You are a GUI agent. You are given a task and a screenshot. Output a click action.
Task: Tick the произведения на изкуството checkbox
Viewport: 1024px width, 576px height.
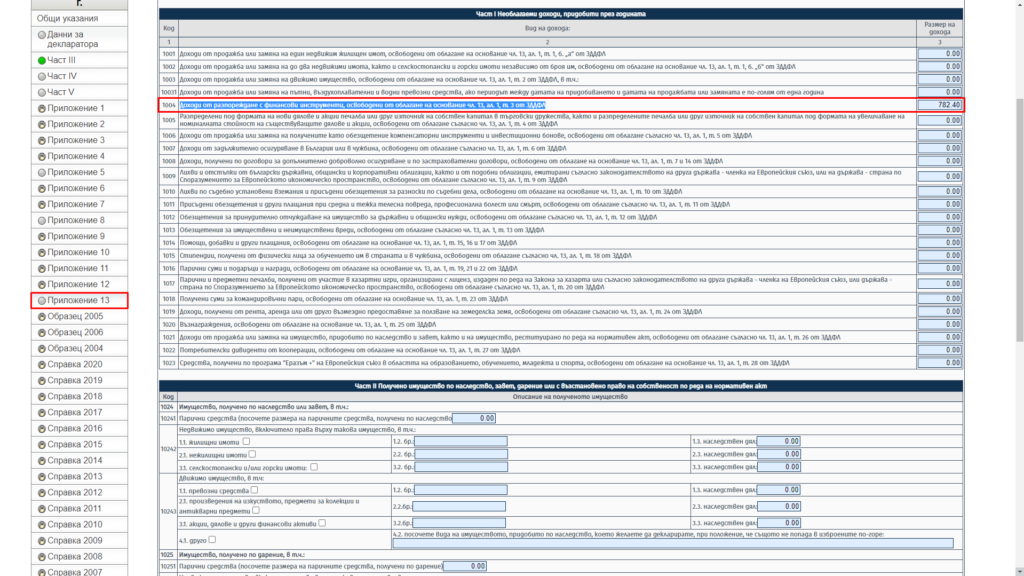click(x=256, y=511)
